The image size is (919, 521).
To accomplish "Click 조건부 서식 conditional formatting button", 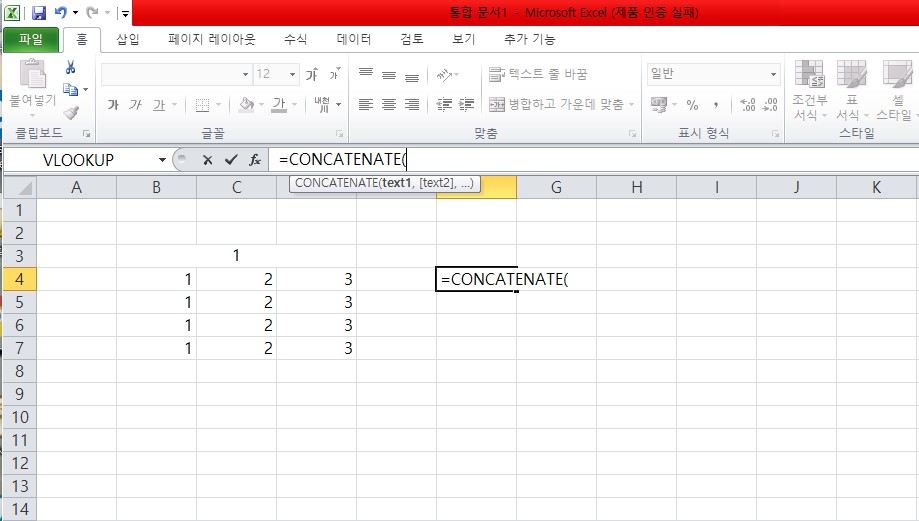I will pos(809,90).
